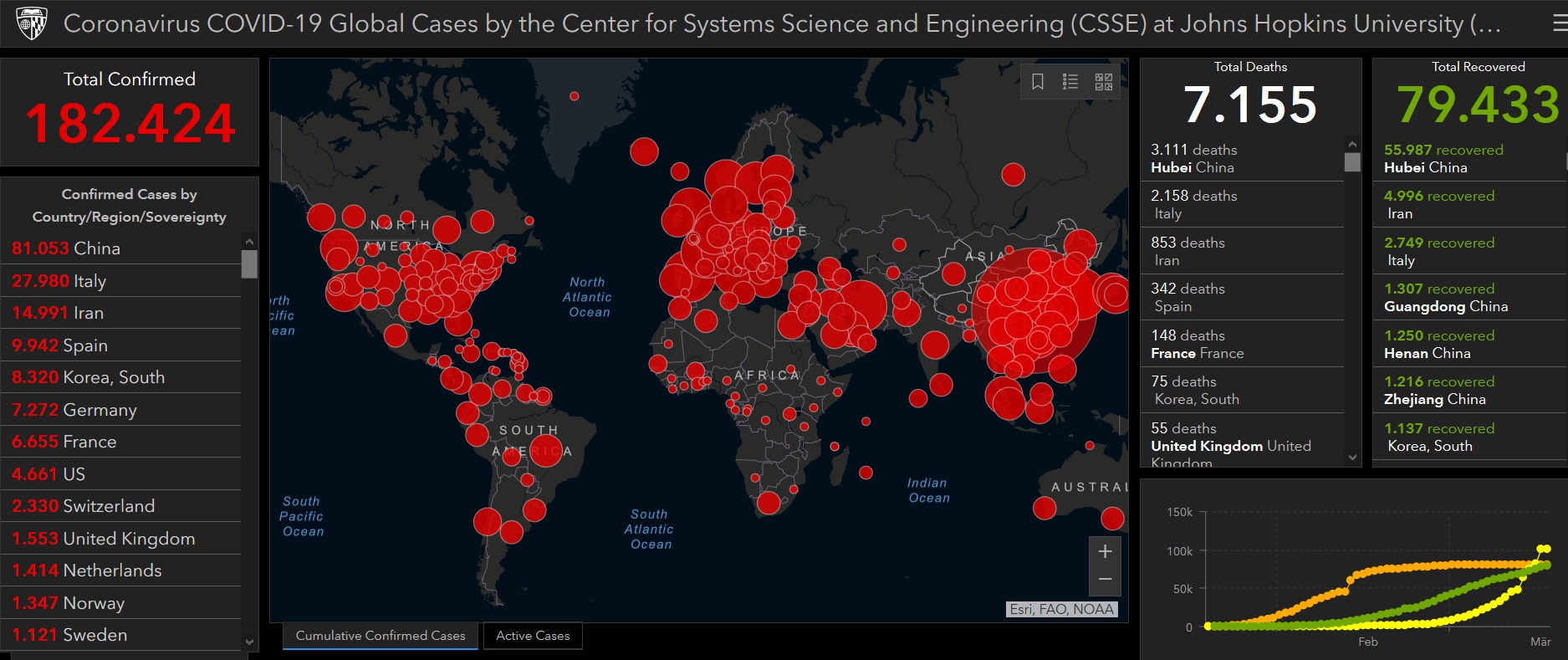1568x660 pixels.
Task: Click the deaths list scrollbar thumb
Action: (1352, 161)
